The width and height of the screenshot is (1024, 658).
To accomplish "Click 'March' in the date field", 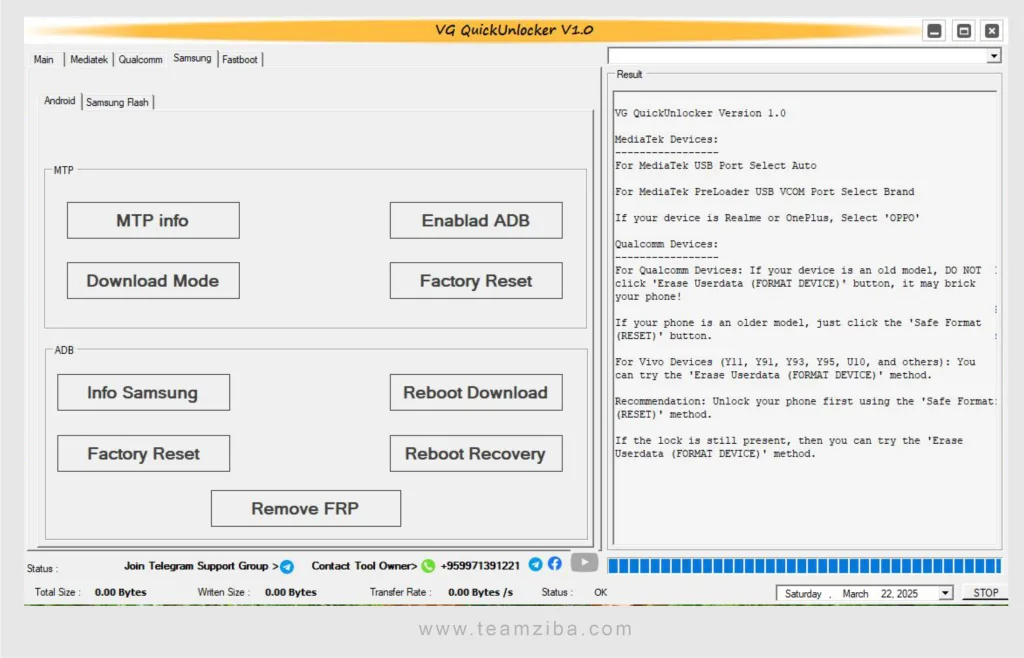I will point(855,593).
